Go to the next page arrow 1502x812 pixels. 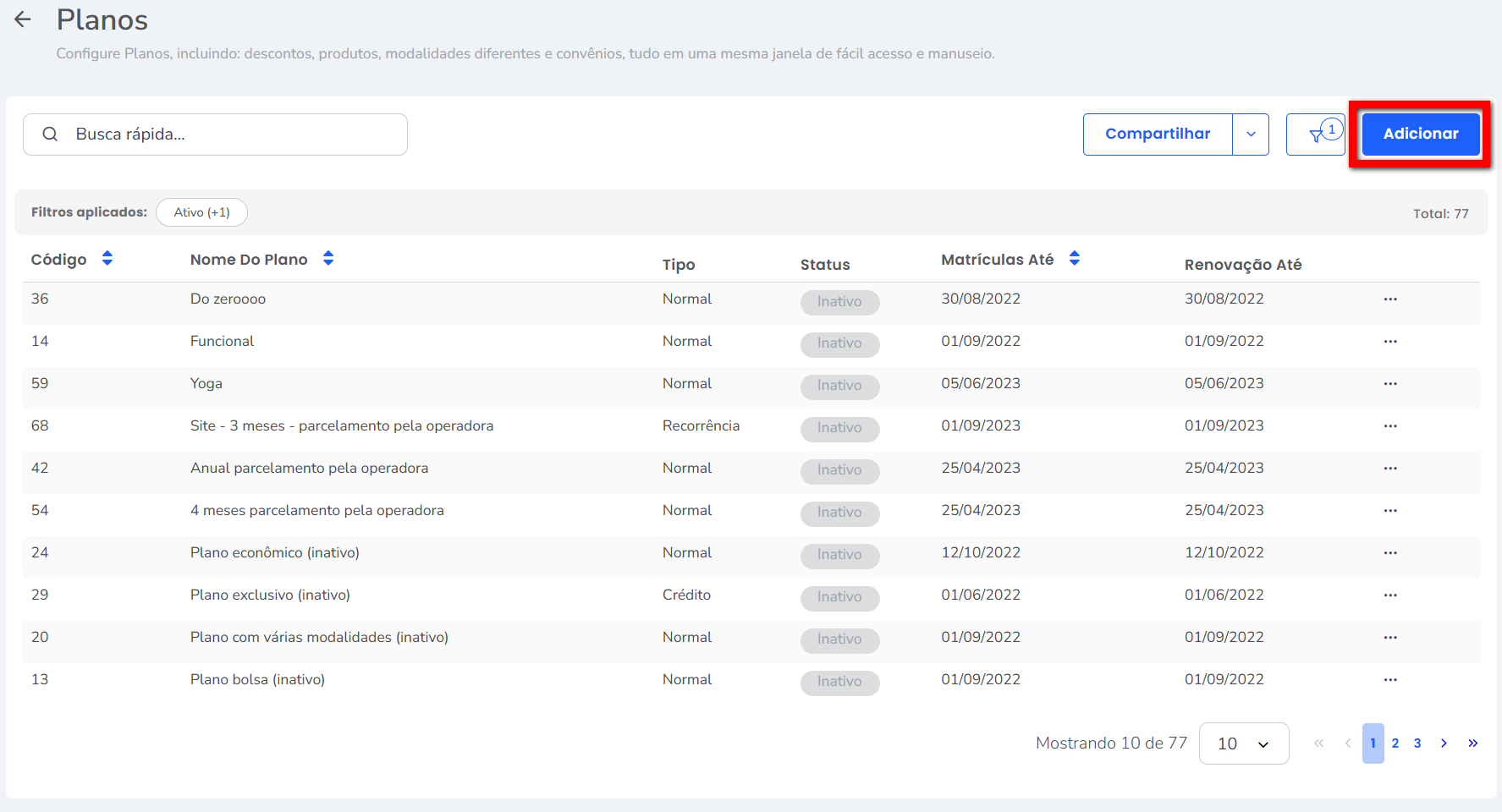pos(1444,743)
